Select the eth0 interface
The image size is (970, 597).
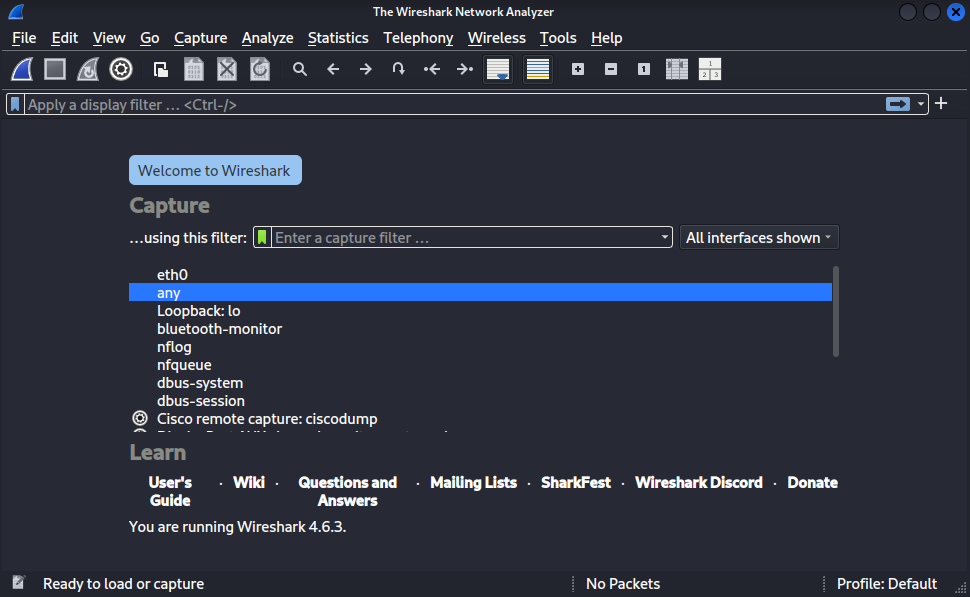[172, 274]
